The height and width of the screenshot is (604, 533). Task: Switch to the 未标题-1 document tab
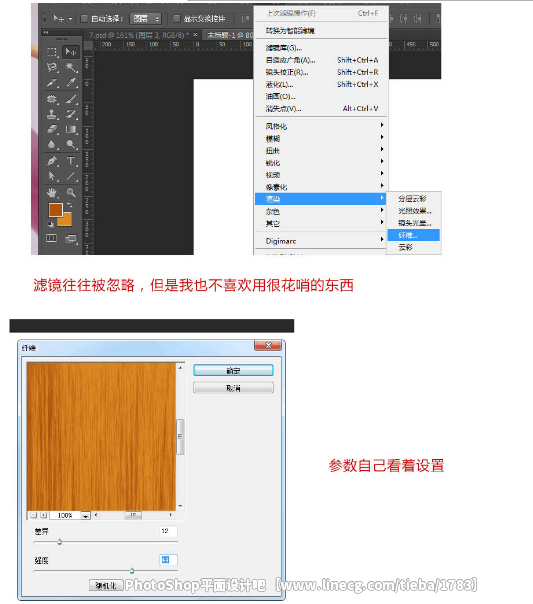229,35
